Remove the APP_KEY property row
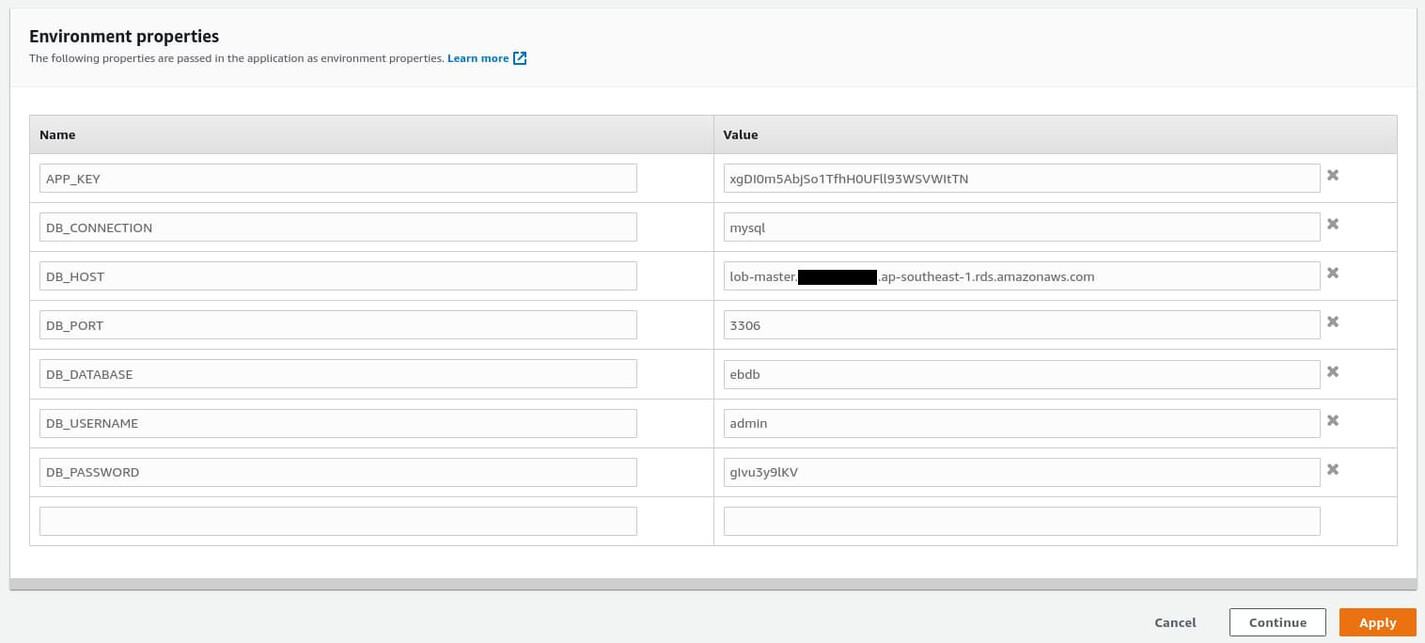 pos(1333,174)
